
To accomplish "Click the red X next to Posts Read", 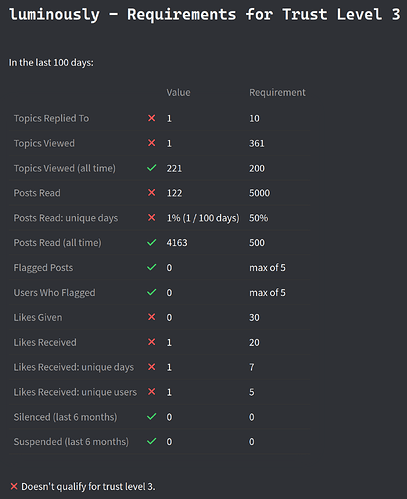I will 152,193.
